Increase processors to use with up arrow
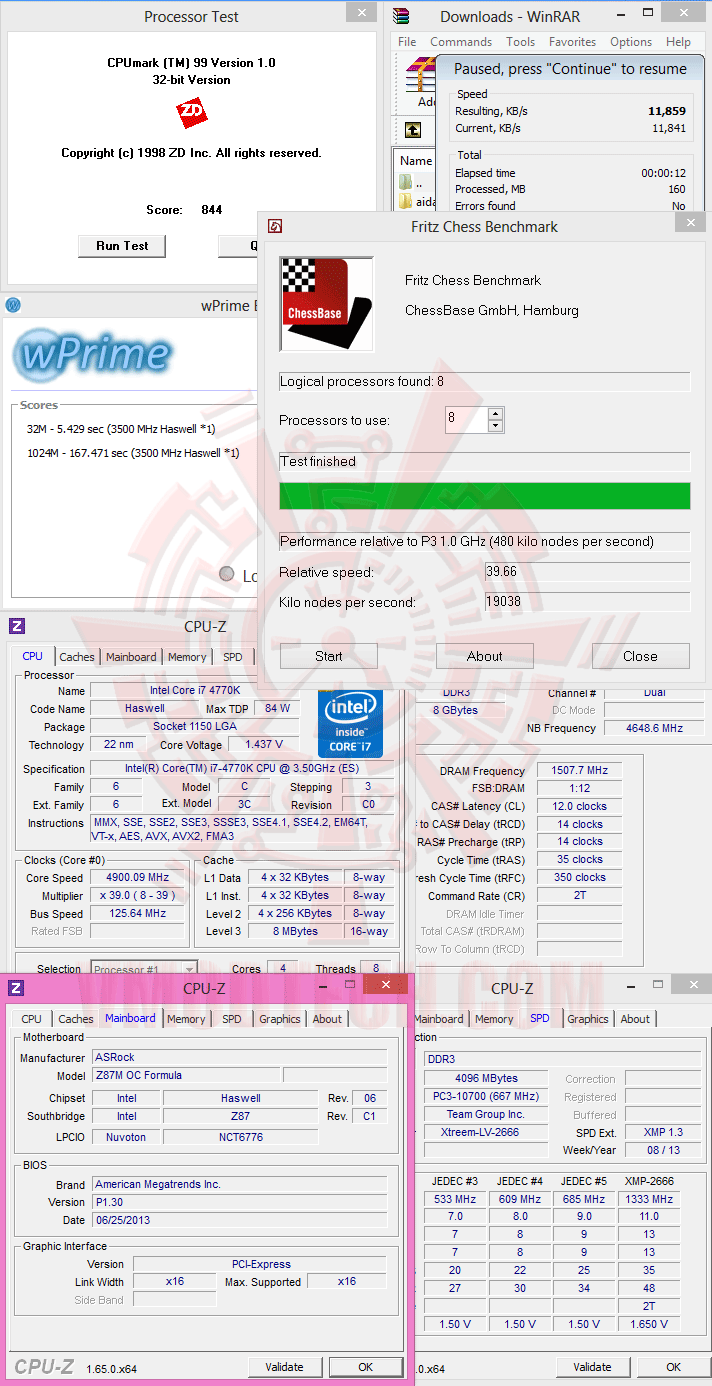This screenshot has height=1386, width=712. [x=495, y=413]
